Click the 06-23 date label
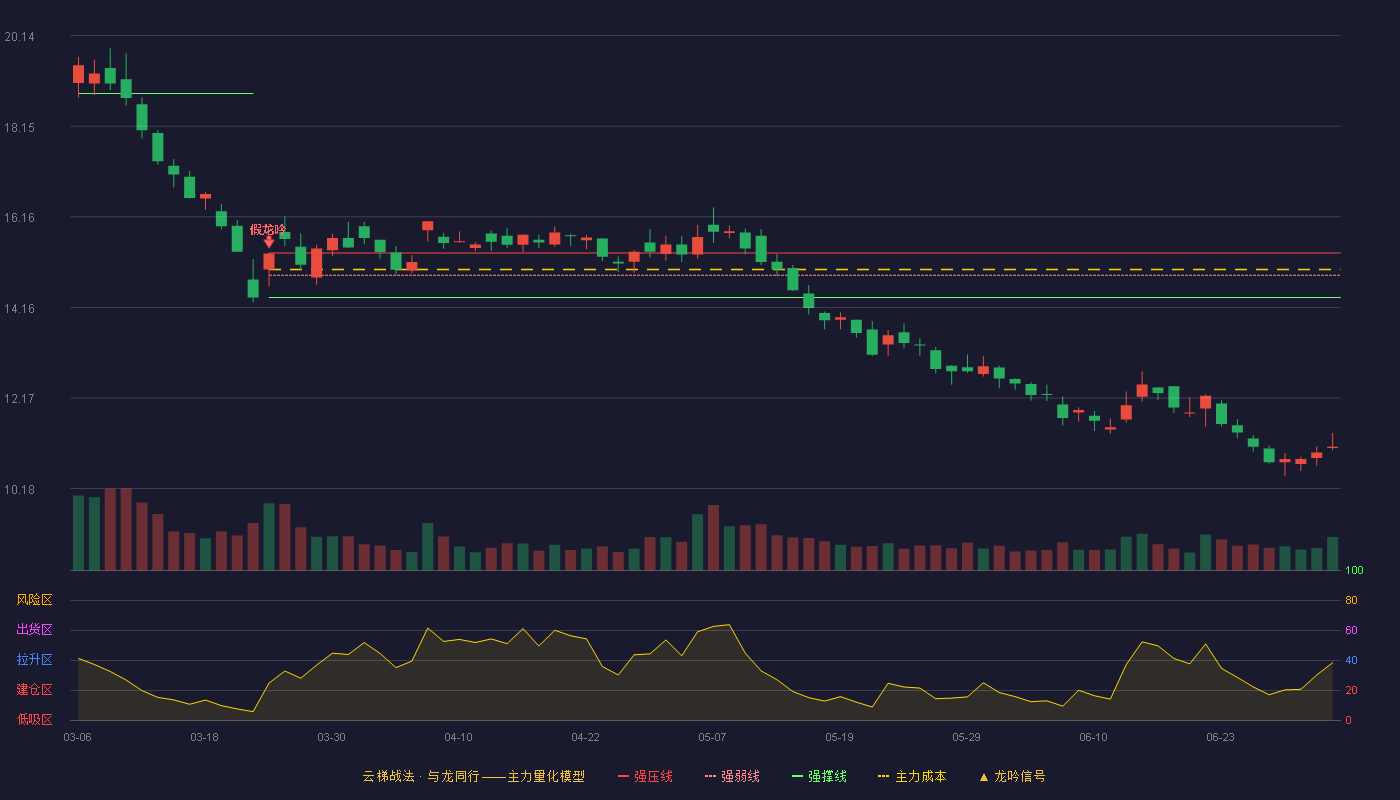 tap(1220, 737)
